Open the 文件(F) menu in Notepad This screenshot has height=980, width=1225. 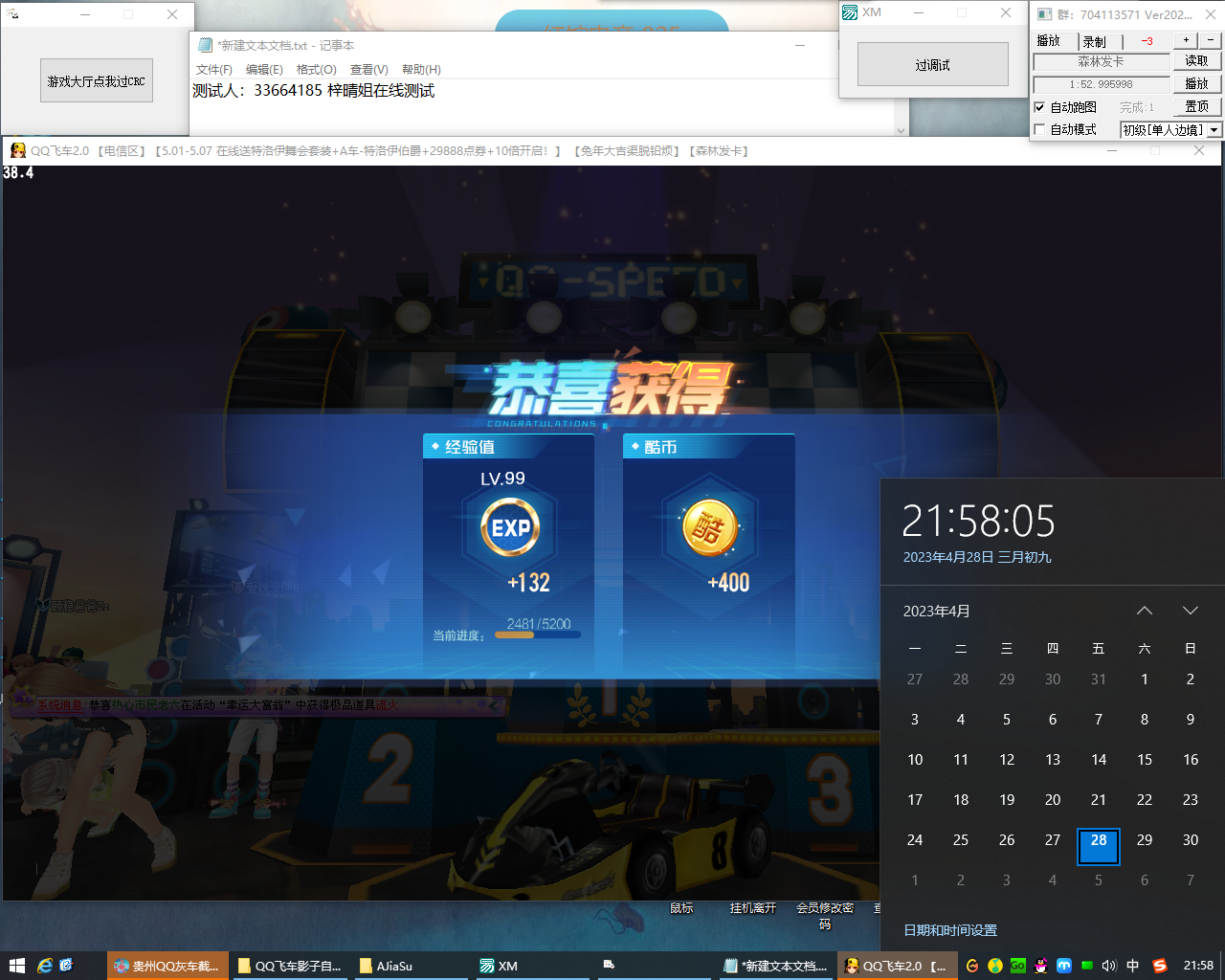pyautogui.click(x=213, y=69)
